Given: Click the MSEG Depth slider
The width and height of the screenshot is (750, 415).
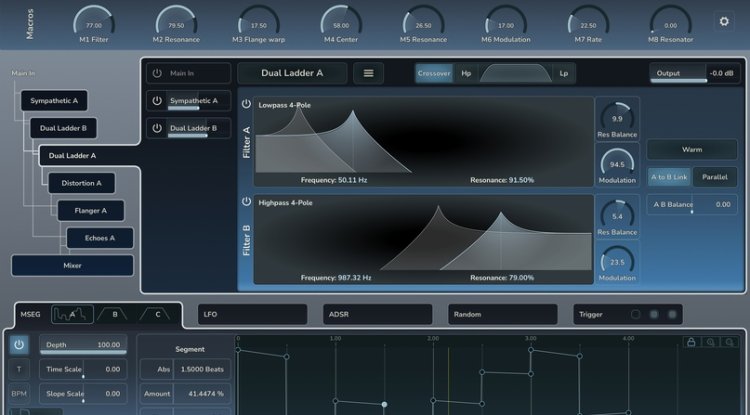Looking at the screenshot, I should (x=83, y=345).
